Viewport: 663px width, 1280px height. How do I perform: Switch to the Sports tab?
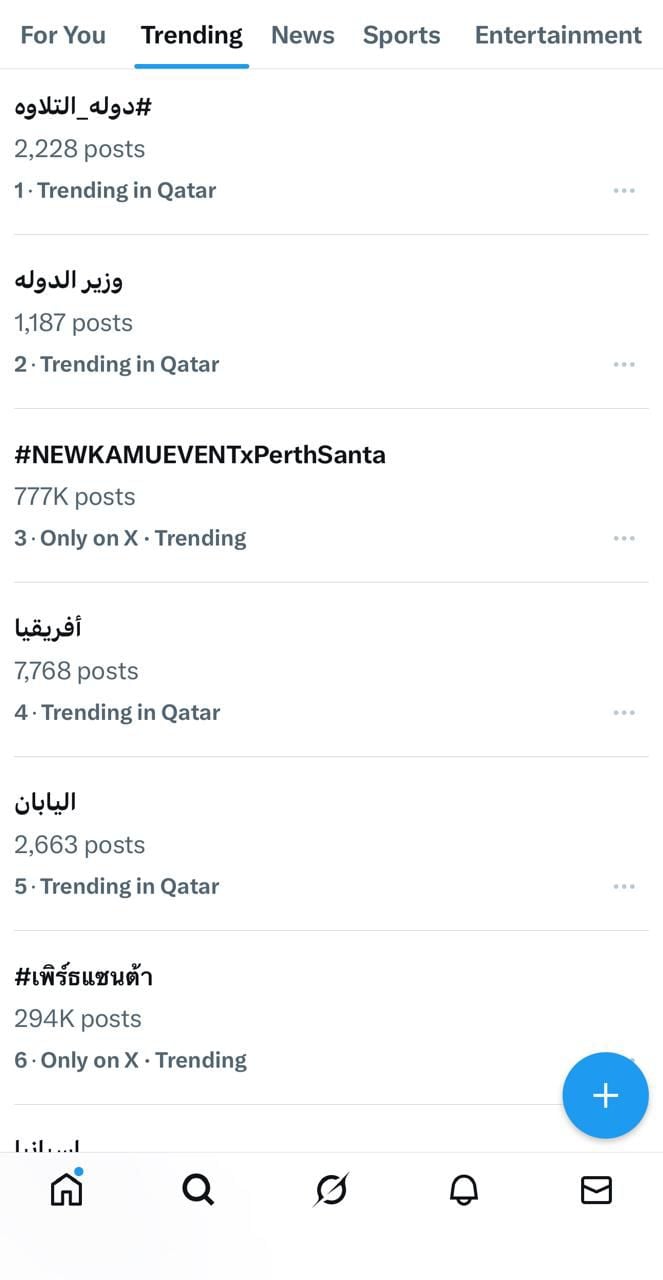[401, 35]
